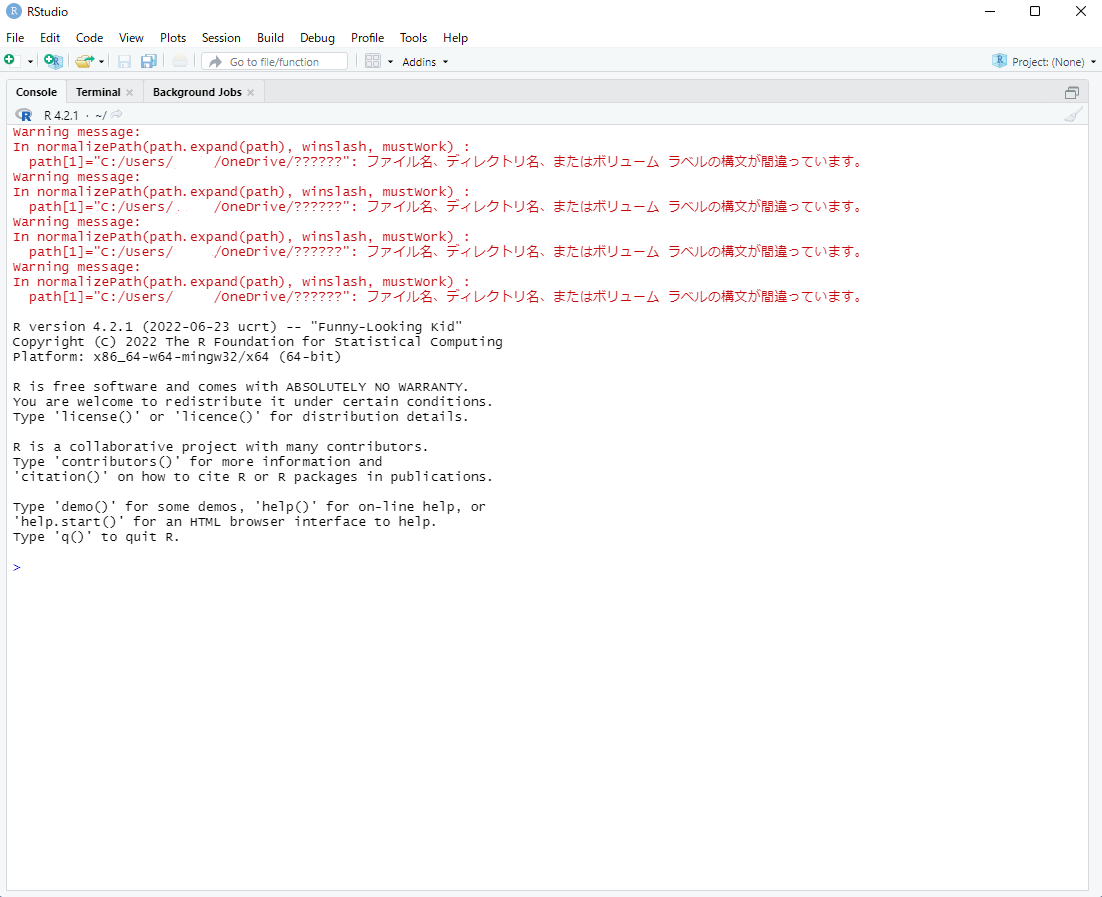Click the "Type 'contributors()'" line
This screenshot has height=897, width=1102.
pos(197,462)
